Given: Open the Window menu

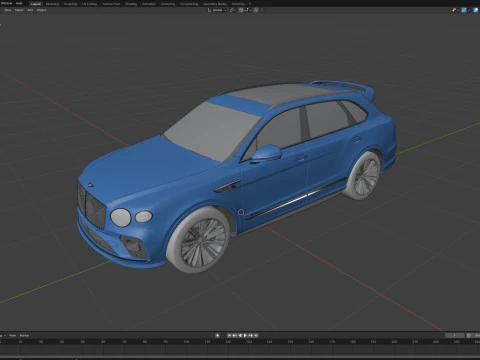Looking at the screenshot, I should 6,3.
